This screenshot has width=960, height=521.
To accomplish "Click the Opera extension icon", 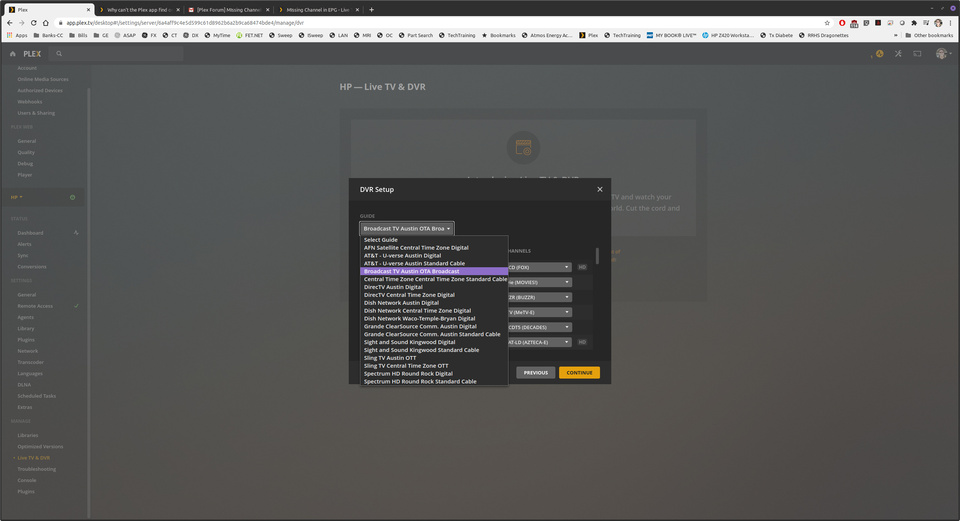I will [x=842, y=23].
